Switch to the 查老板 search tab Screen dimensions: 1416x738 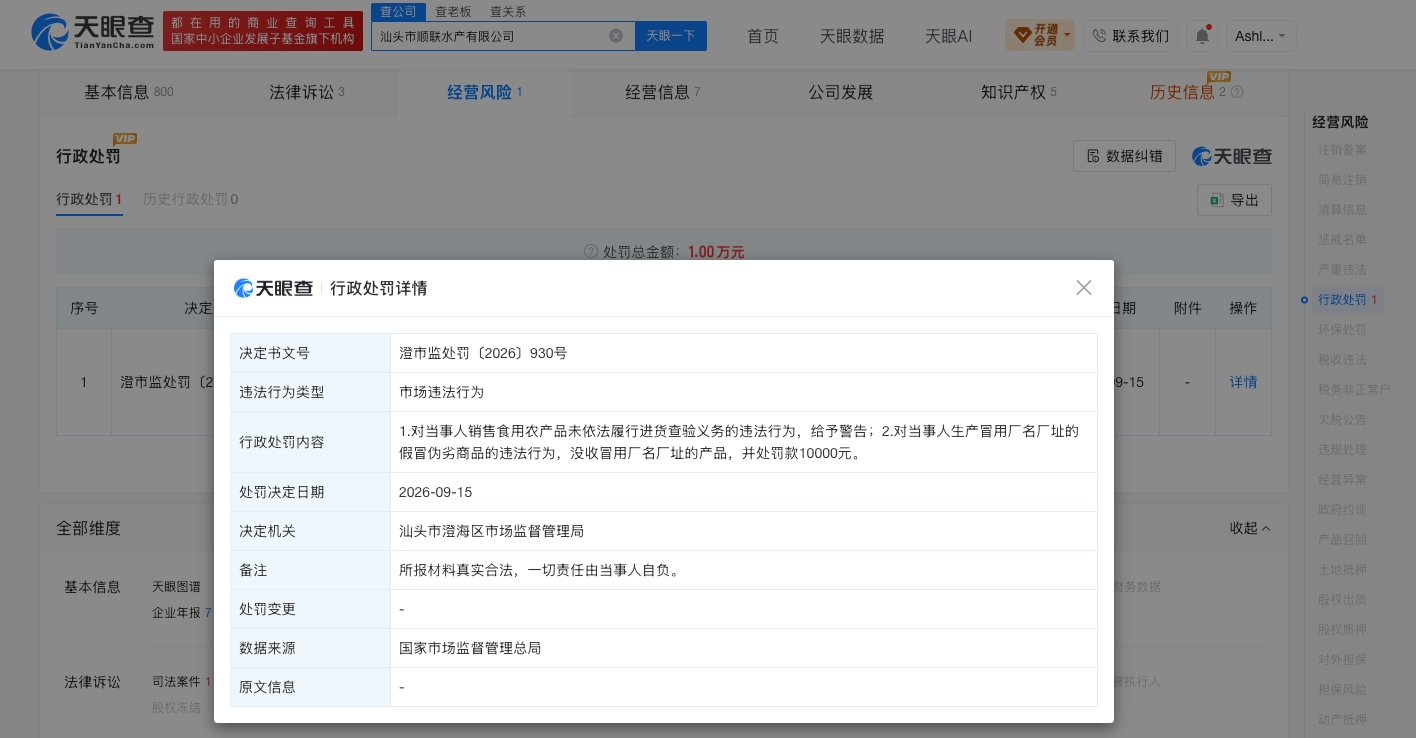point(453,12)
